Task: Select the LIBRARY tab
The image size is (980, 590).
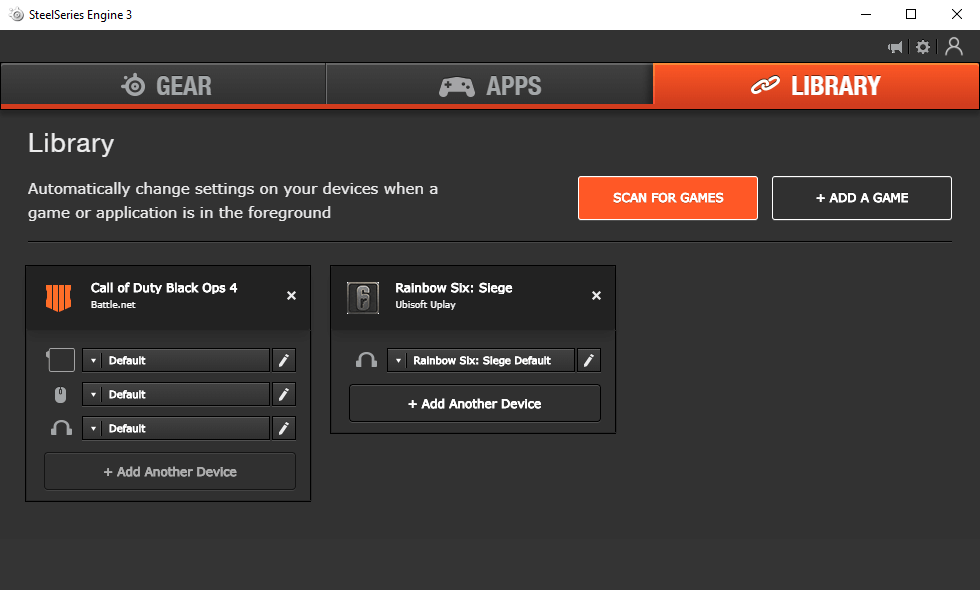Action: click(x=816, y=85)
